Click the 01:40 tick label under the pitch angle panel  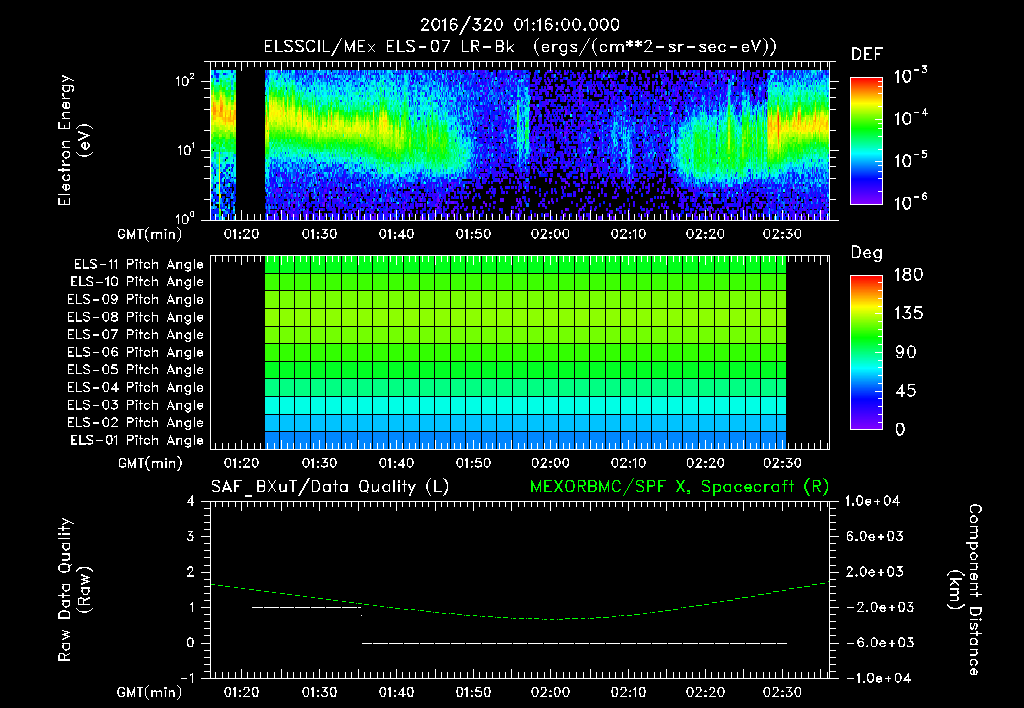[x=396, y=464]
